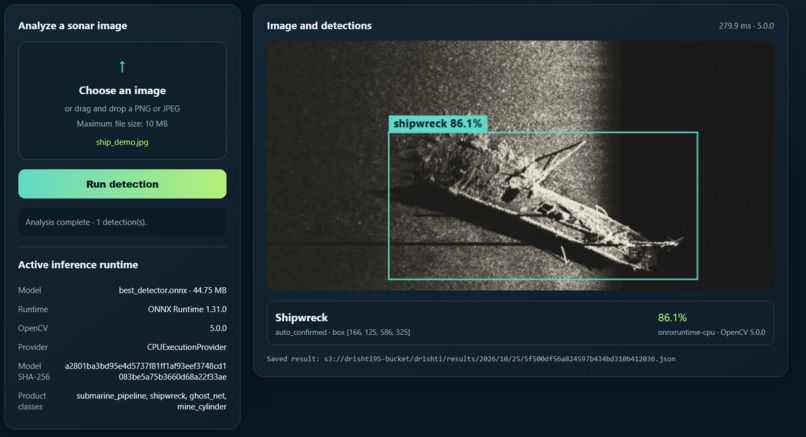Click the '279.9 ms · 5.0.0' timing text

pyautogui.click(x=746, y=26)
